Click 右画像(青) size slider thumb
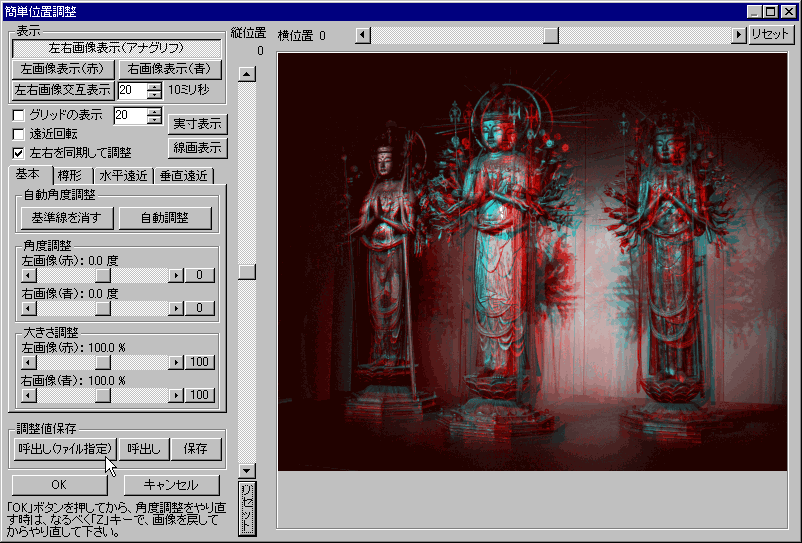The height and width of the screenshot is (543, 802). (x=103, y=395)
